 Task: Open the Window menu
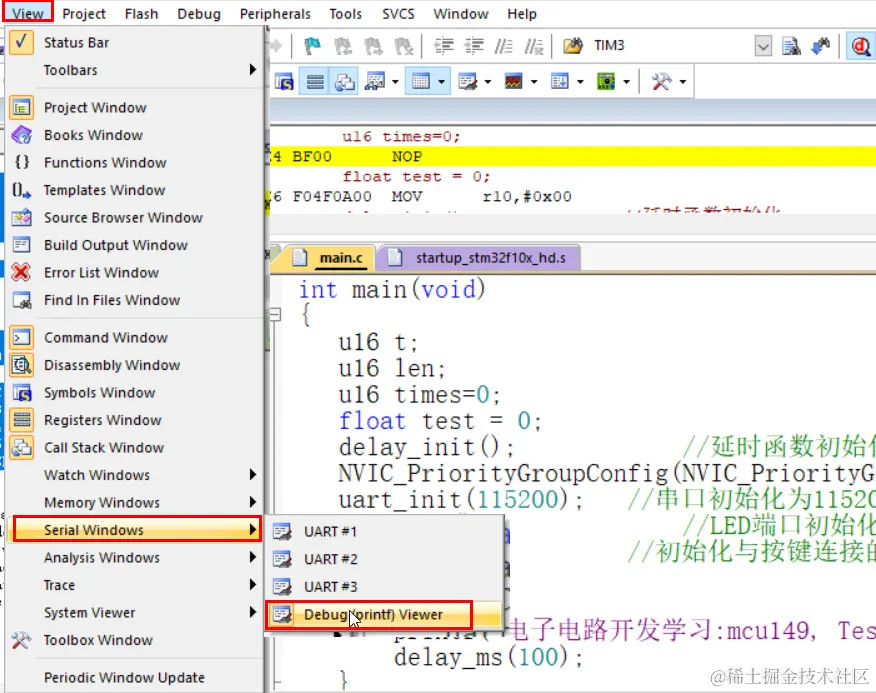[461, 13]
